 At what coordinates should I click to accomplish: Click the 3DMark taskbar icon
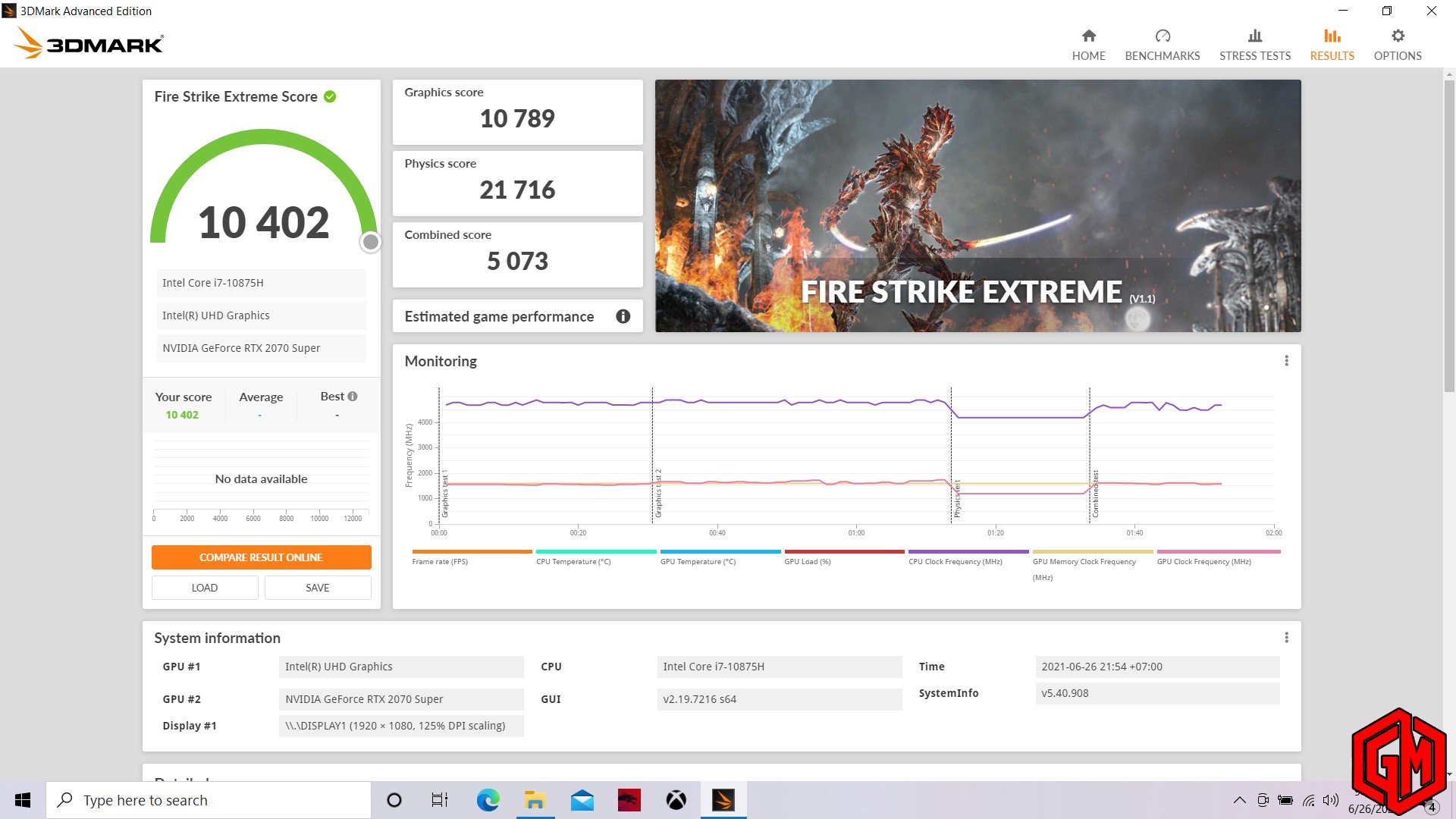tap(723, 800)
